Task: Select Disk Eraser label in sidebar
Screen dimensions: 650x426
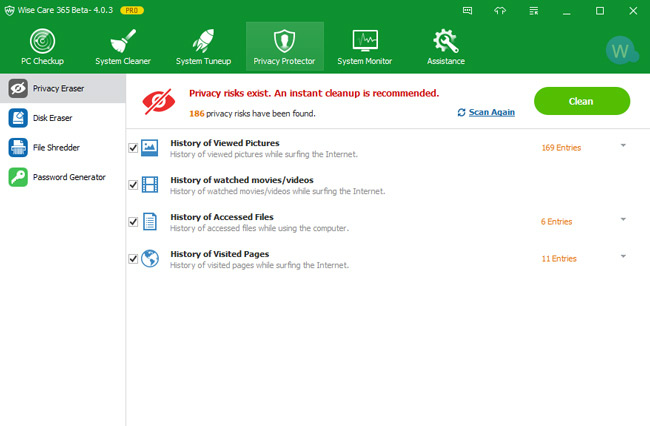Action: click(x=52, y=118)
